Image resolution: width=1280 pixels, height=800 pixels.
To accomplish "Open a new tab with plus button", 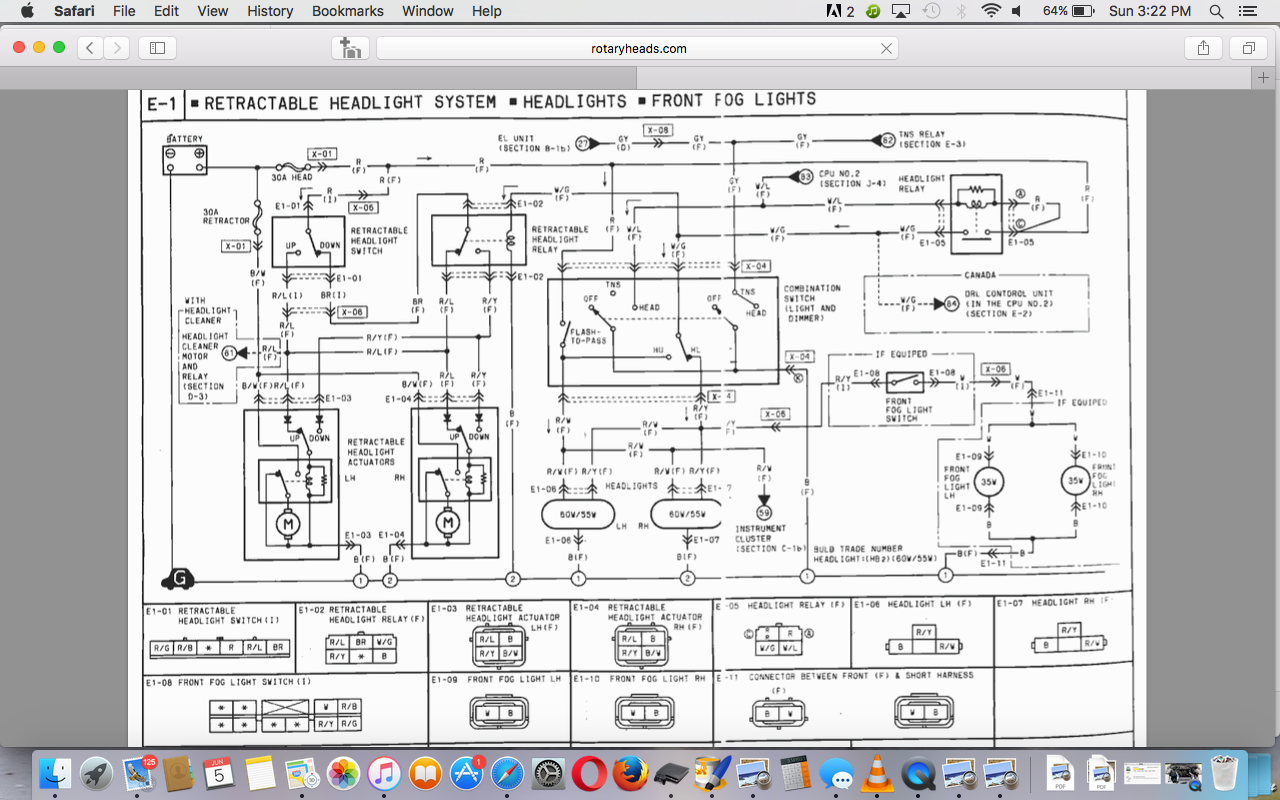I will click(x=1265, y=78).
